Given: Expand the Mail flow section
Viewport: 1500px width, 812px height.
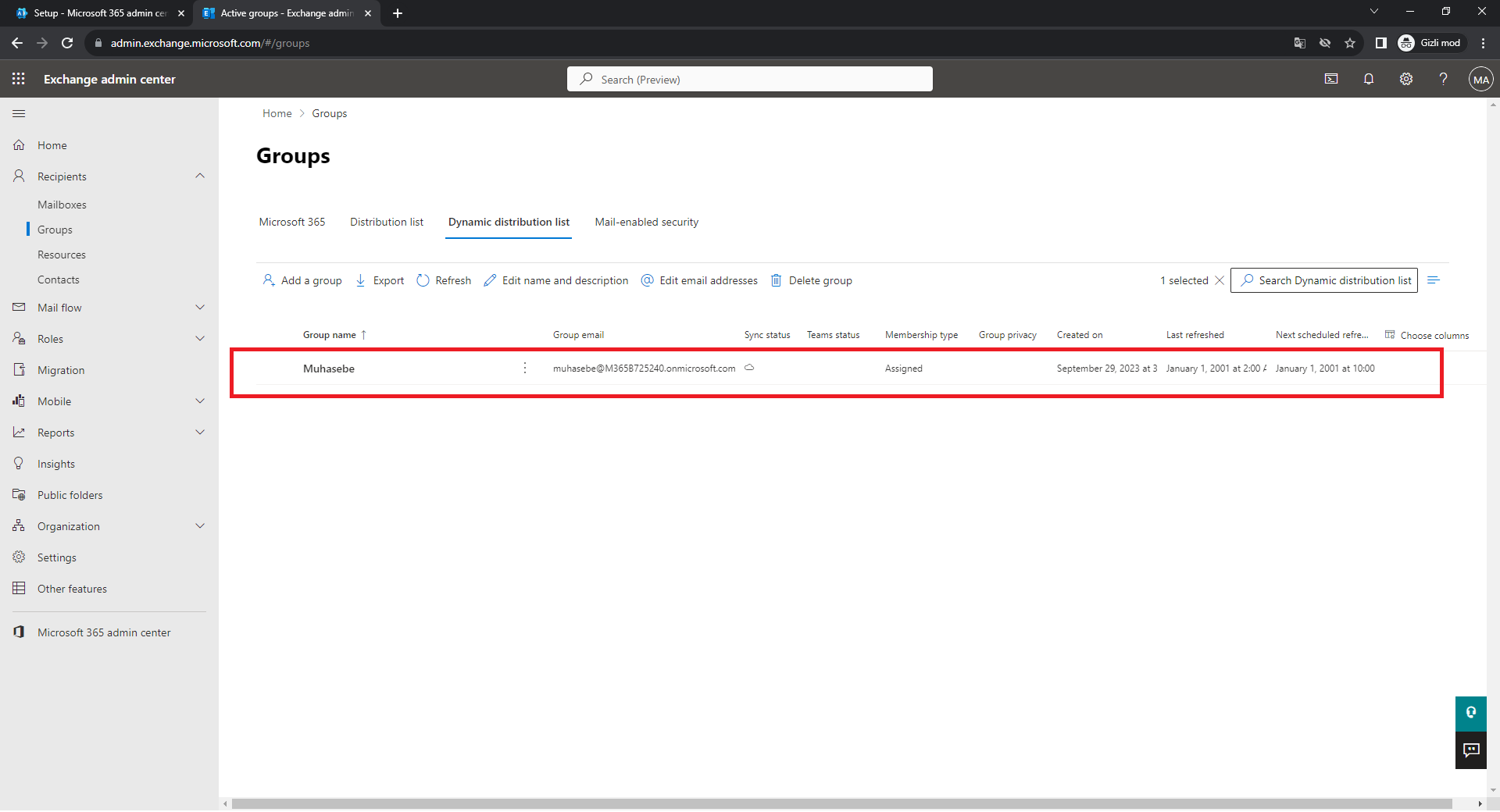Looking at the screenshot, I should (200, 308).
